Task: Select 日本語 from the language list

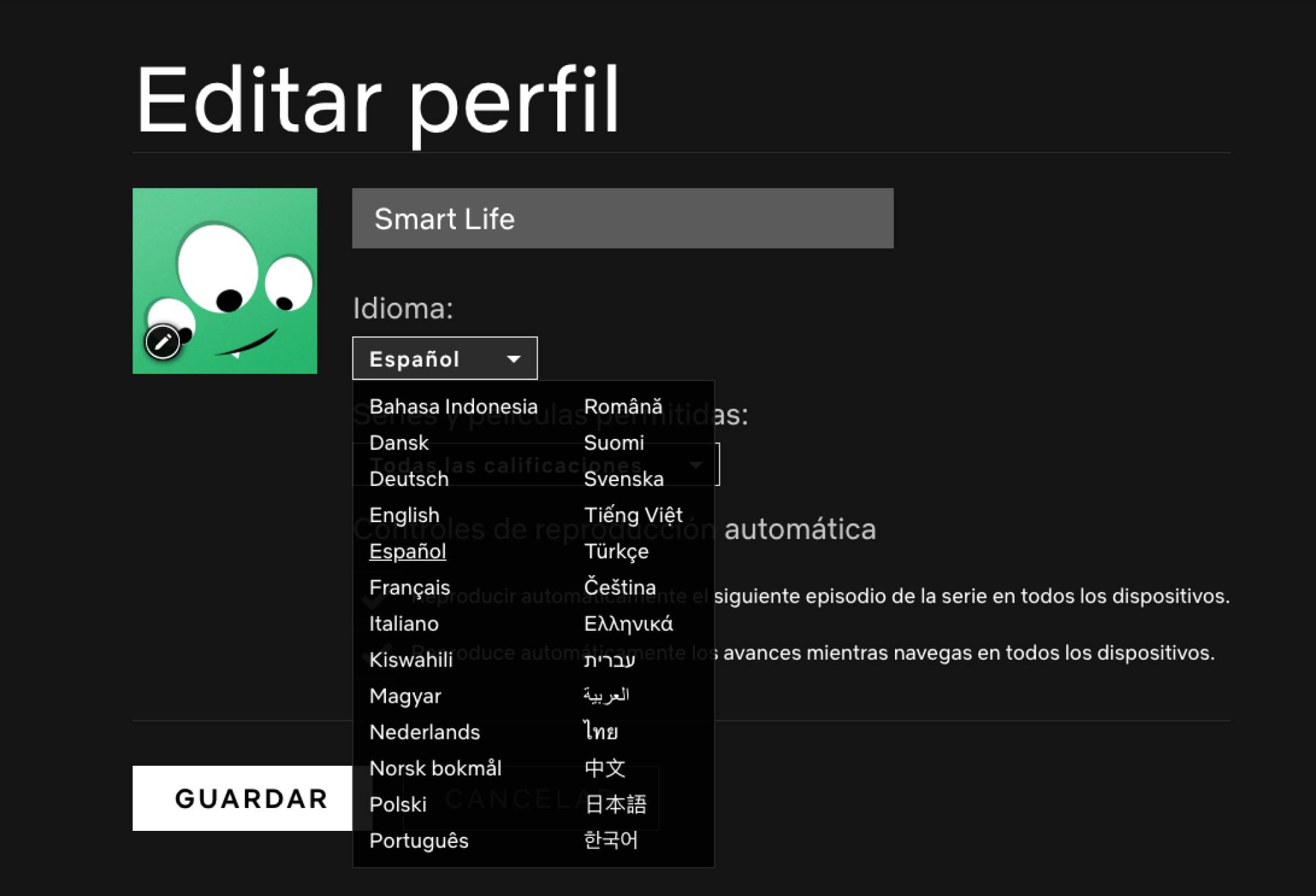Action: 615,804
